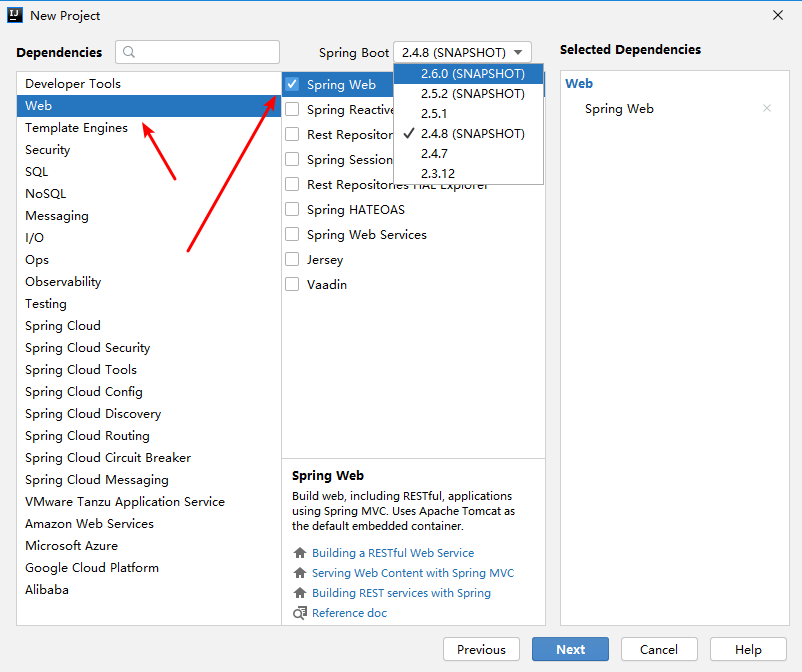The width and height of the screenshot is (802, 672).
Task: Choose version 2.6.0 (SNAPSHOT)
Action: 469,74
